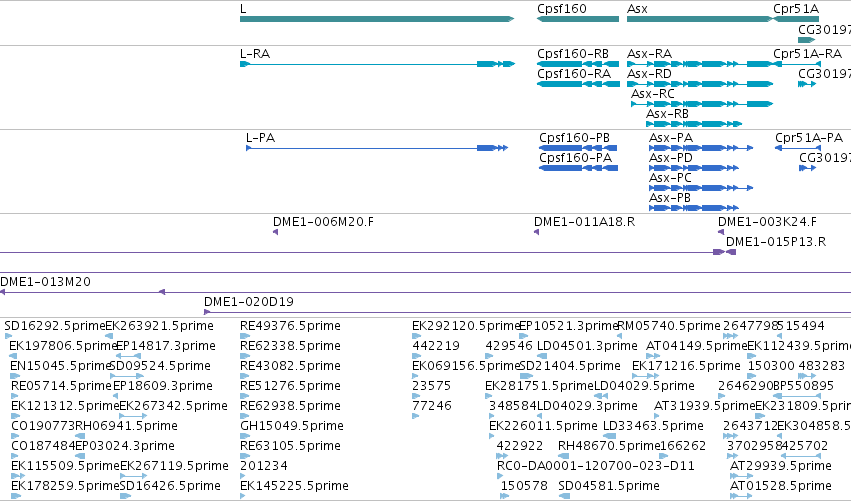851x501 pixels.
Task: Select EST EN15045.5prime
Action: pos(60,366)
